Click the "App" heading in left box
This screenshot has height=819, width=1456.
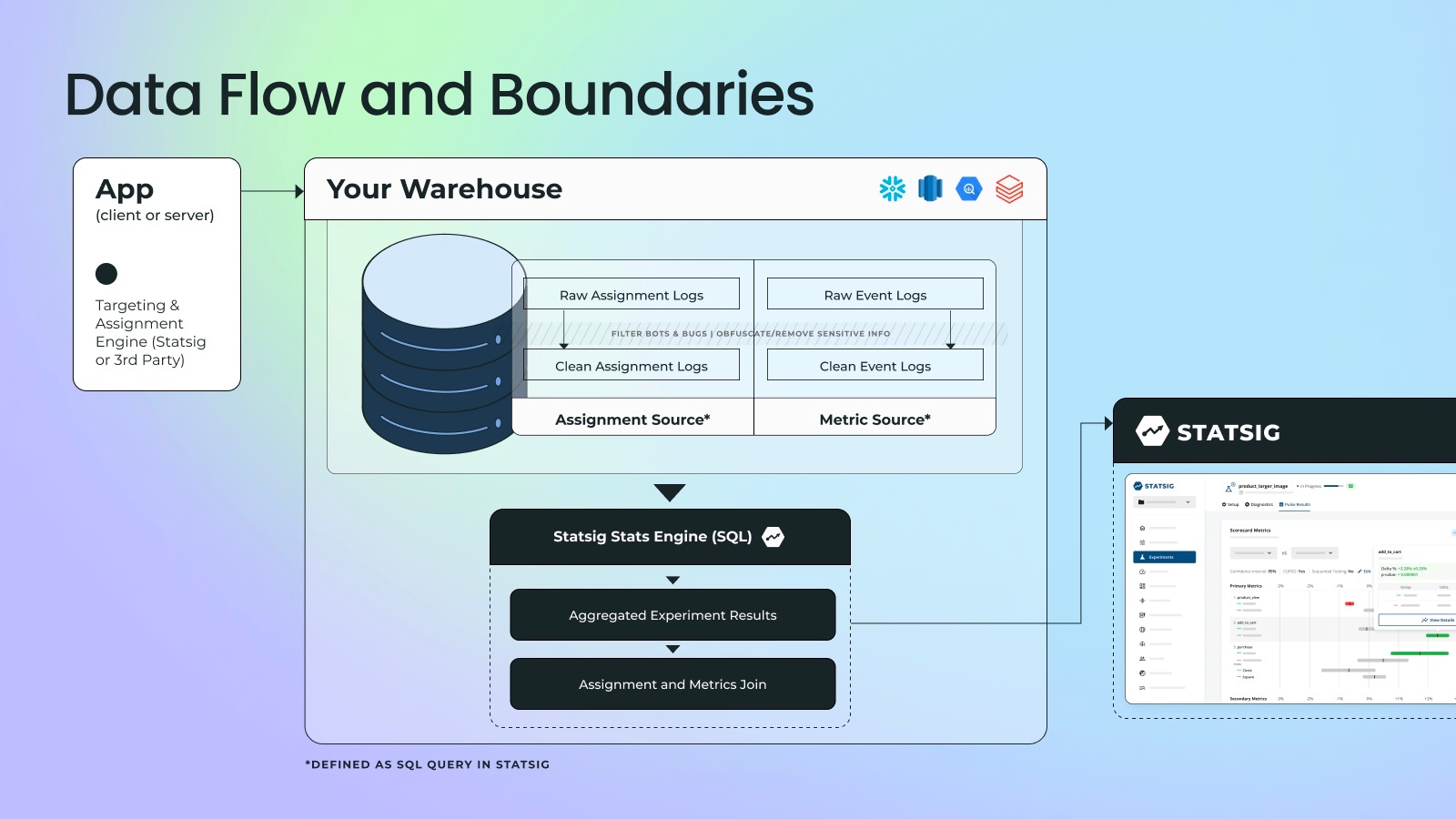pos(125,190)
